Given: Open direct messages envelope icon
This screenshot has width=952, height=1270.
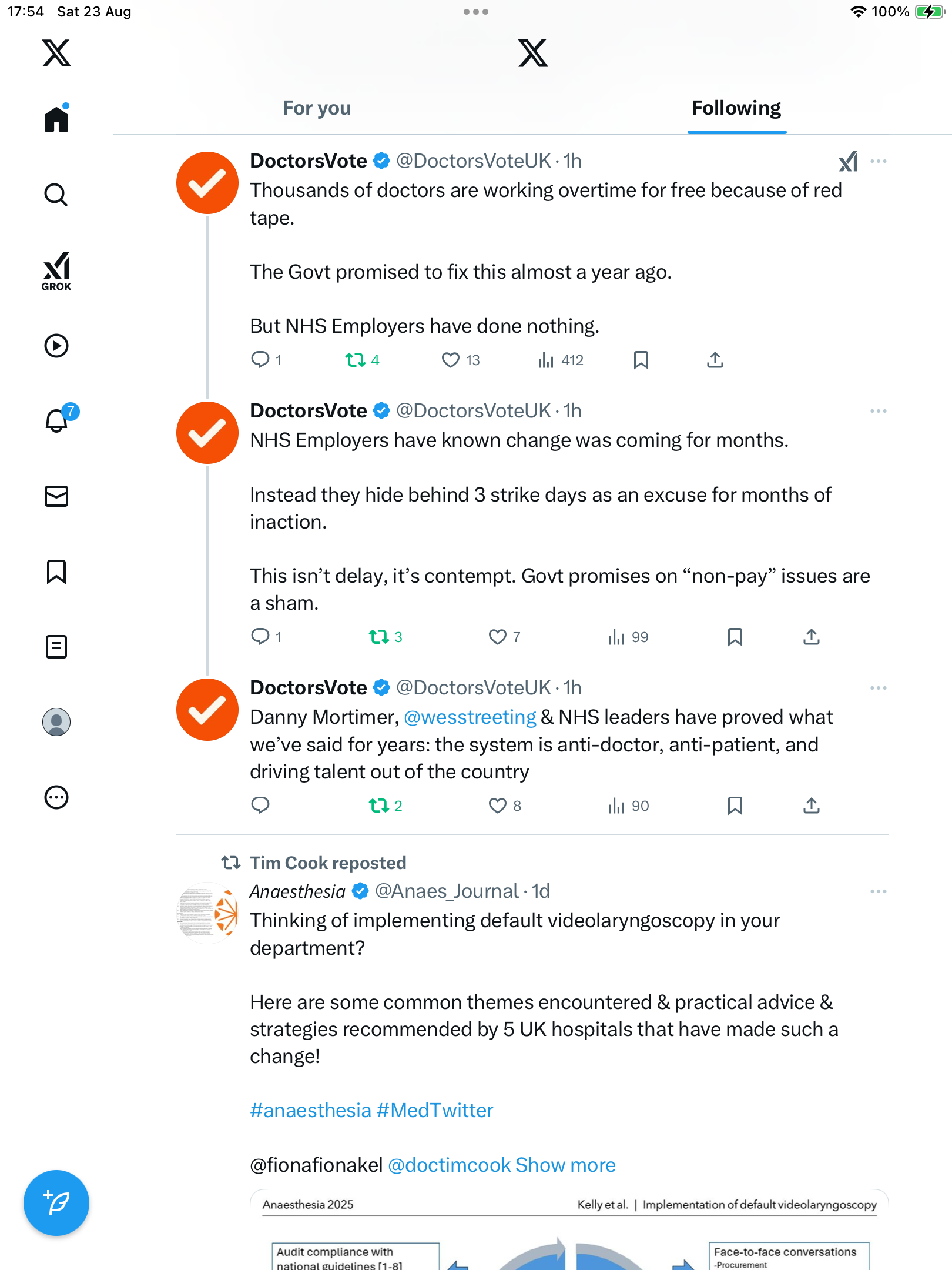Looking at the screenshot, I should [x=56, y=496].
